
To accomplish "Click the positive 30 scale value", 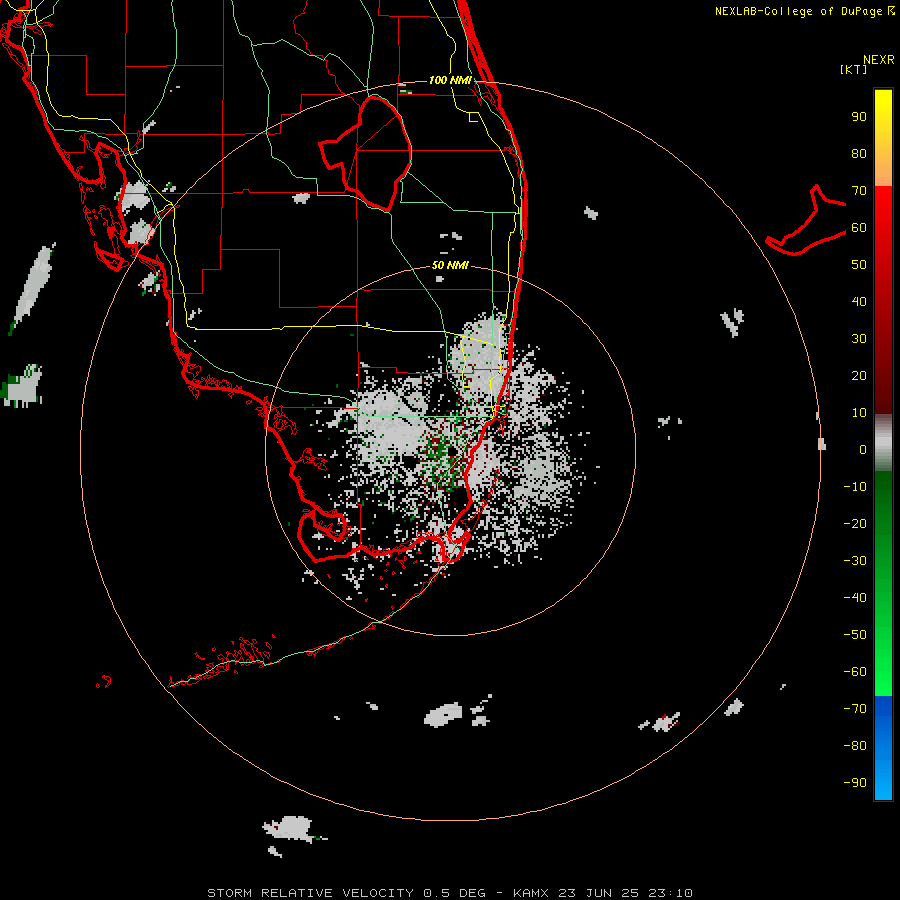I will (x=859, y=339).
